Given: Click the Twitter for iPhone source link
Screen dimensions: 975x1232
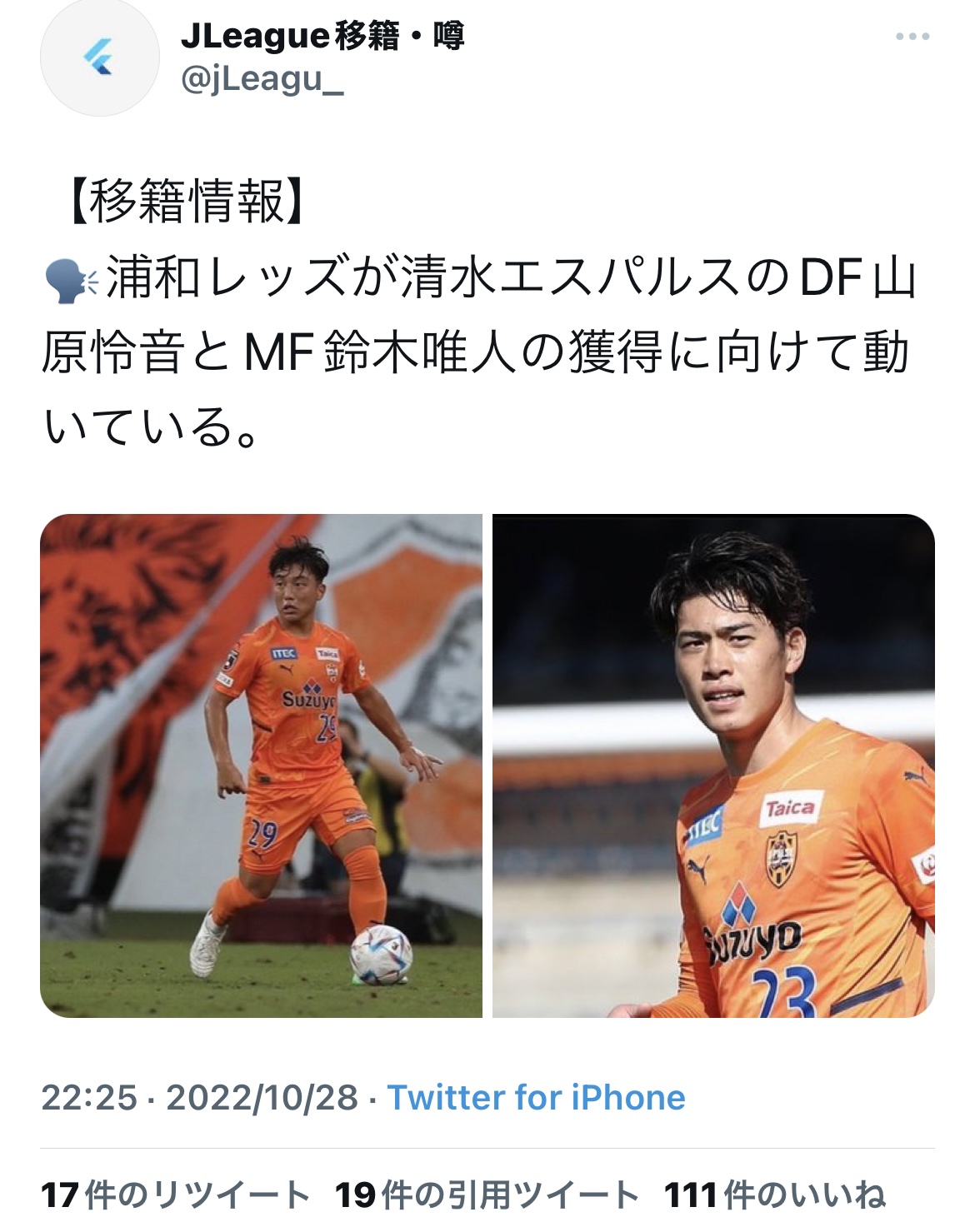Looking at the screenshot, I should point(537,1097).
